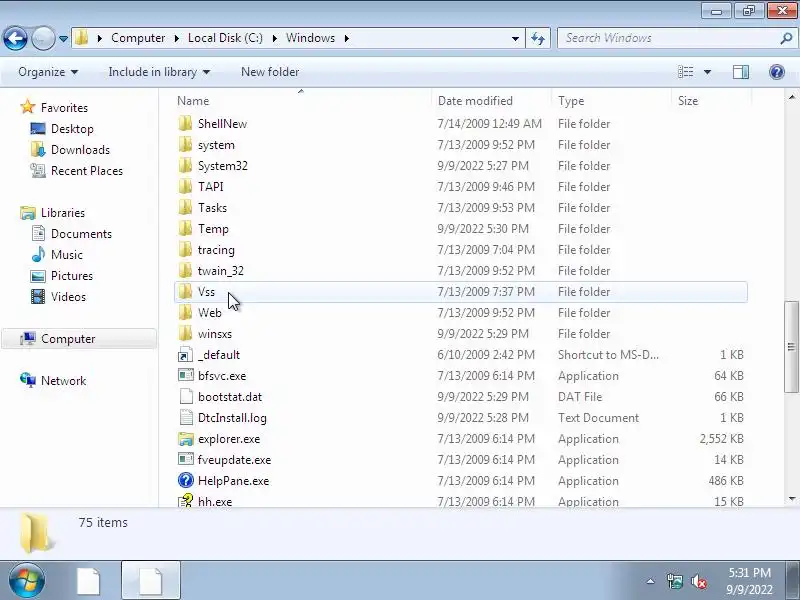The height and width of the screenshot is (600, 800).
Task: Select the _default shortcut icon
Action: [185, 355]
